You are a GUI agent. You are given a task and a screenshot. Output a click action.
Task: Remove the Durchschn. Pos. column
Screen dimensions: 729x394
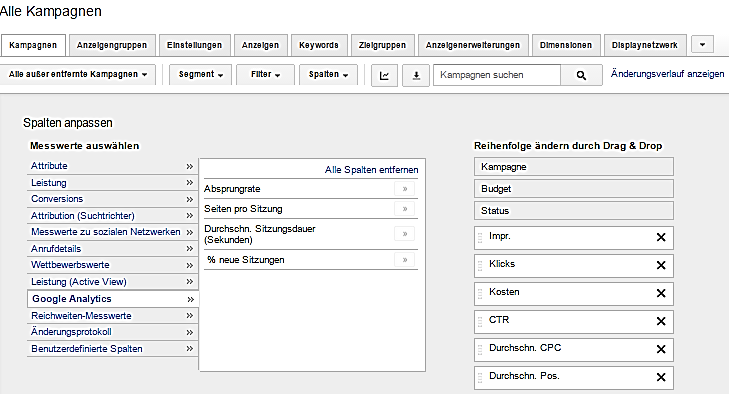click(661, 377)
